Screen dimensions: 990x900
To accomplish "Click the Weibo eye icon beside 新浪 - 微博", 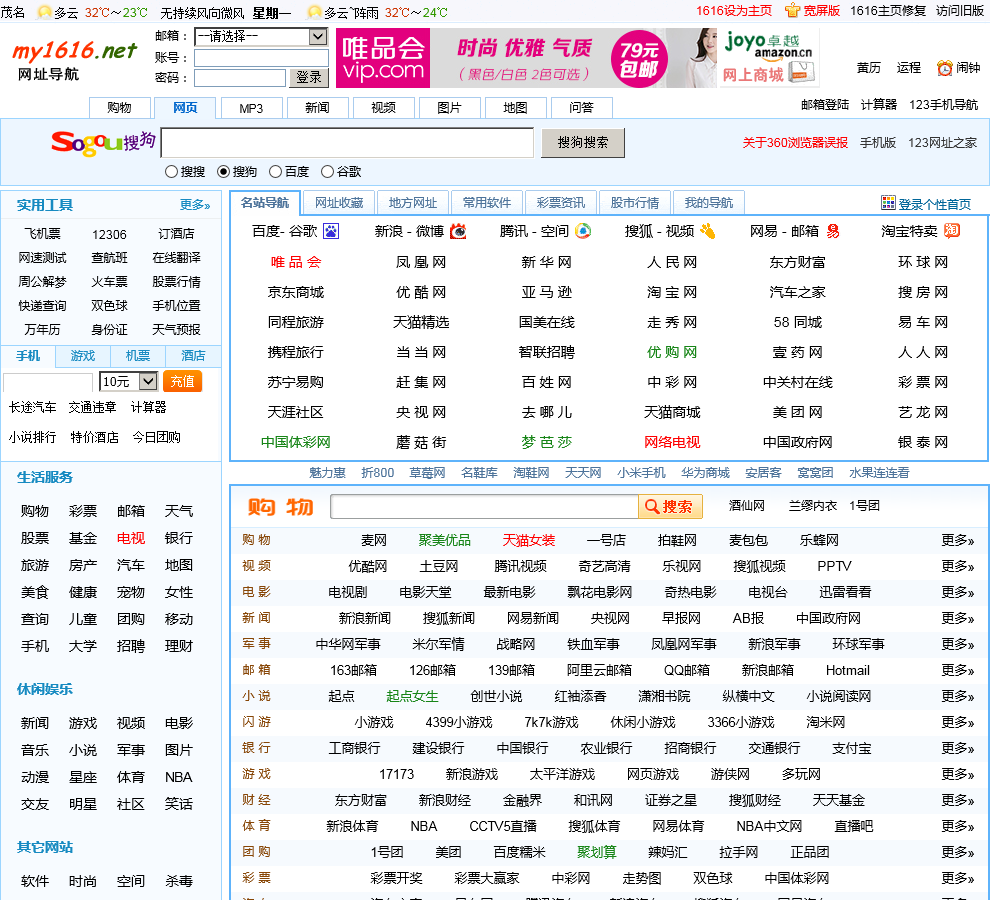I will click(458, 231).
